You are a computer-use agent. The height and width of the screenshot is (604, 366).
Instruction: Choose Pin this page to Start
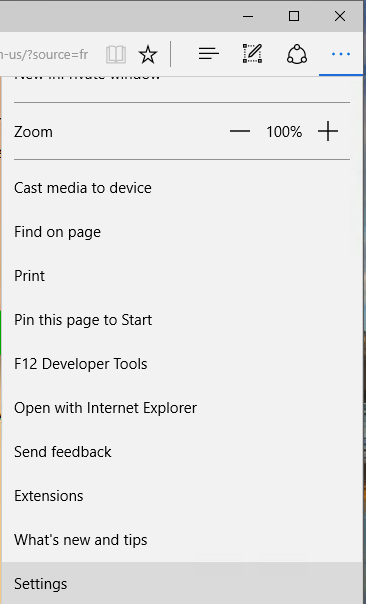click(x=183, y=320)
